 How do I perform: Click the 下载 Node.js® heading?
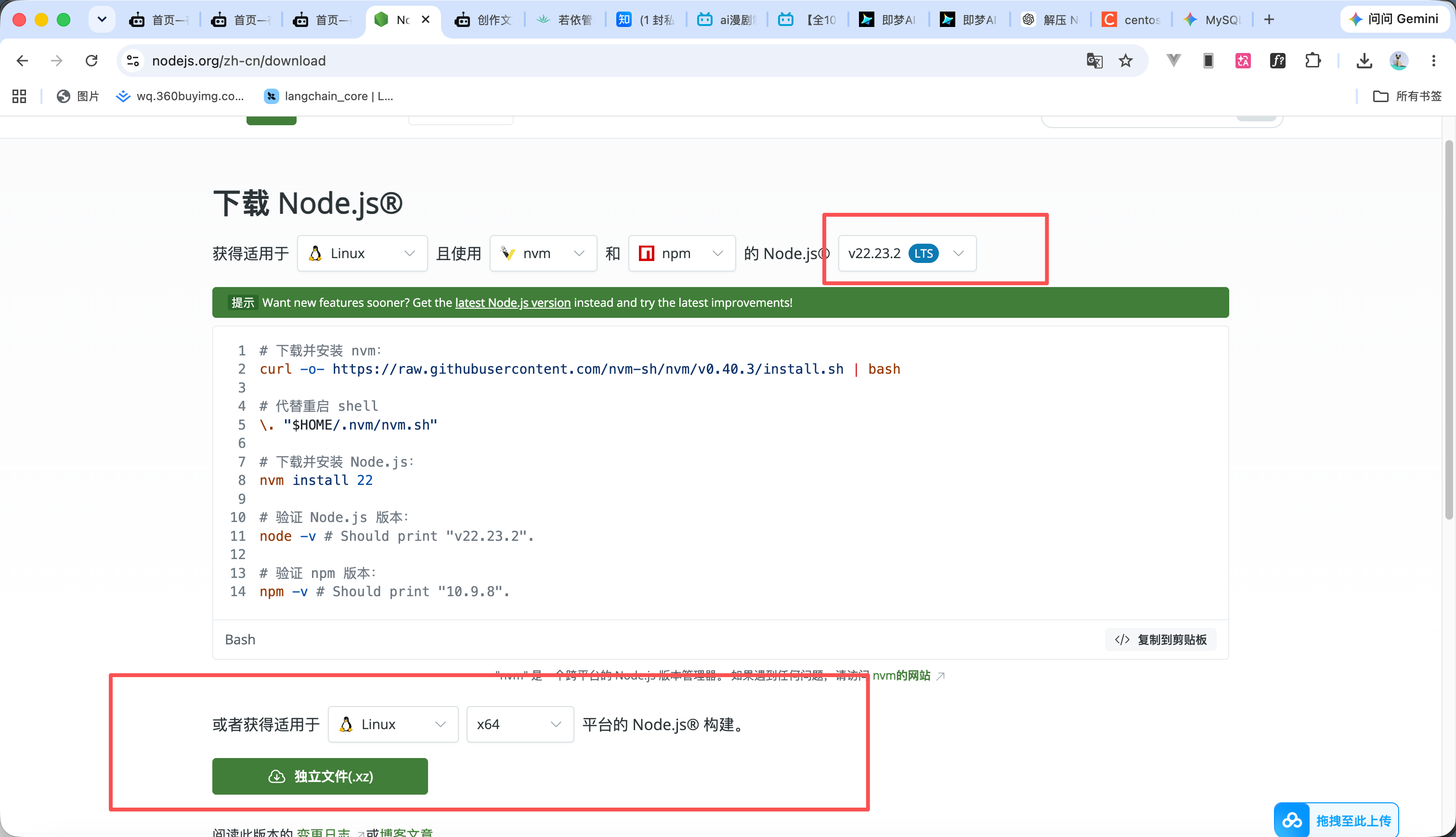(x=308, y=203)
